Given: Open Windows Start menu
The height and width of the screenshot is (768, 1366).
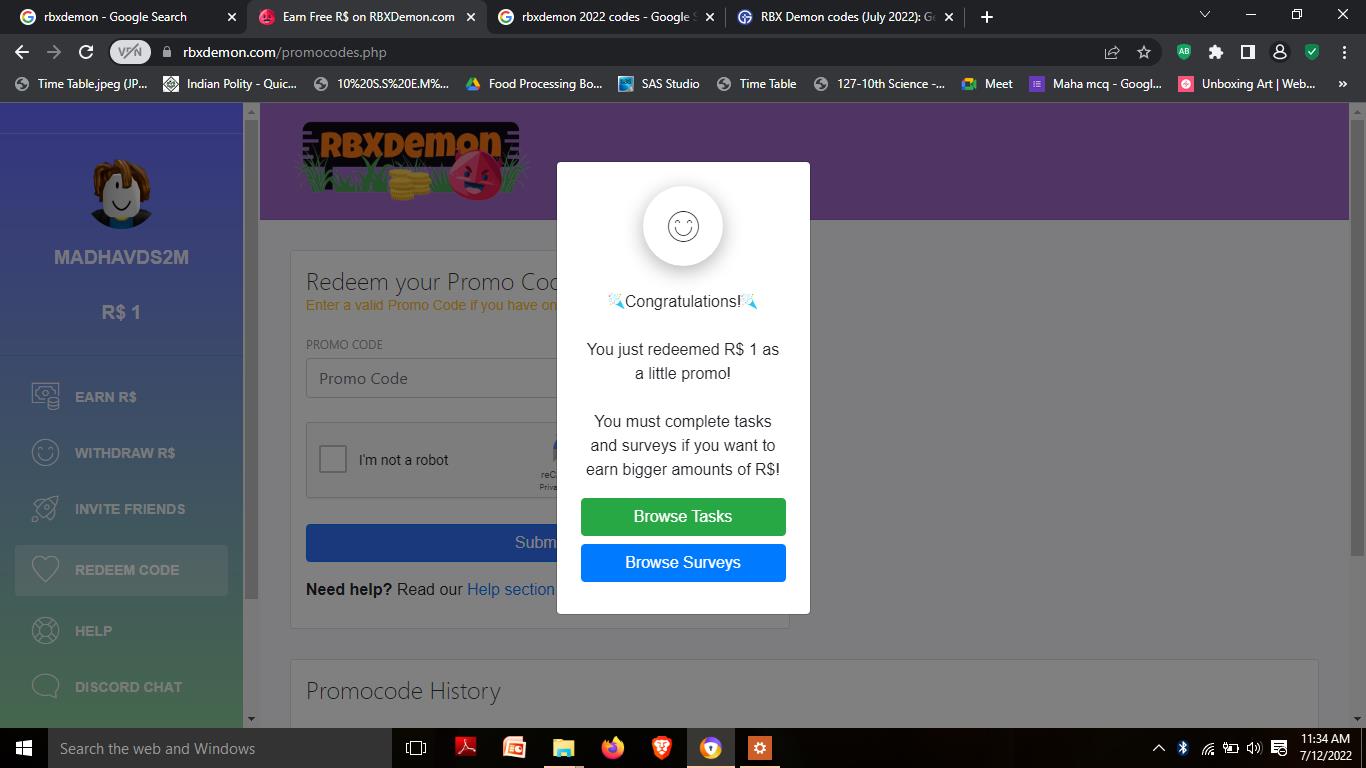Looking at the screenshot, I should click(24, 748).
